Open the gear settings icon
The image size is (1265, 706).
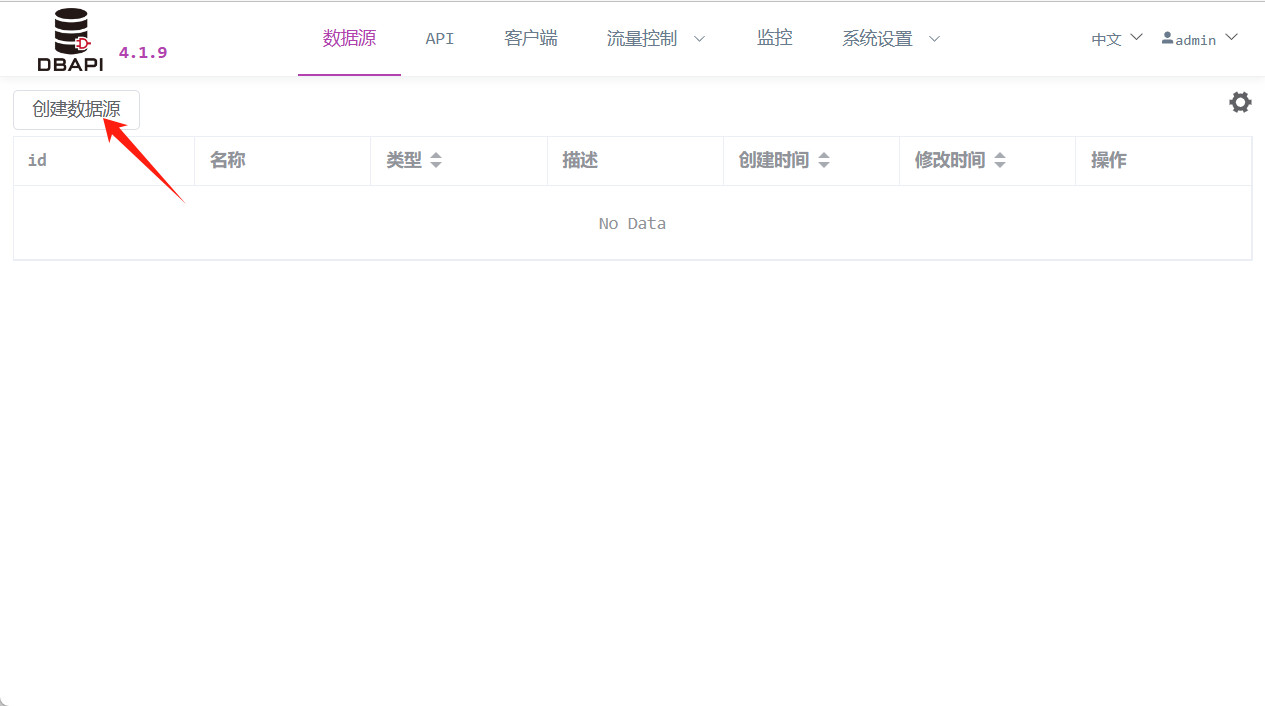[1240, 102]
